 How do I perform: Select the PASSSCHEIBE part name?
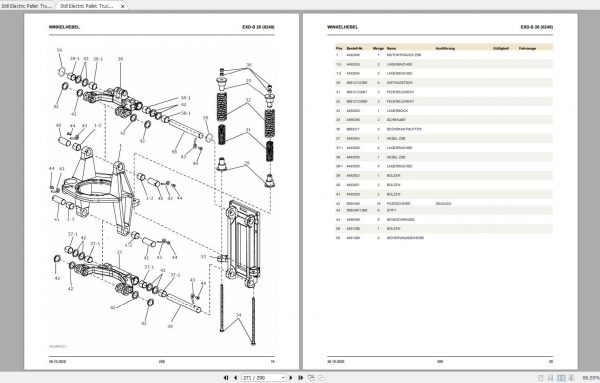[x=398, y=204]
